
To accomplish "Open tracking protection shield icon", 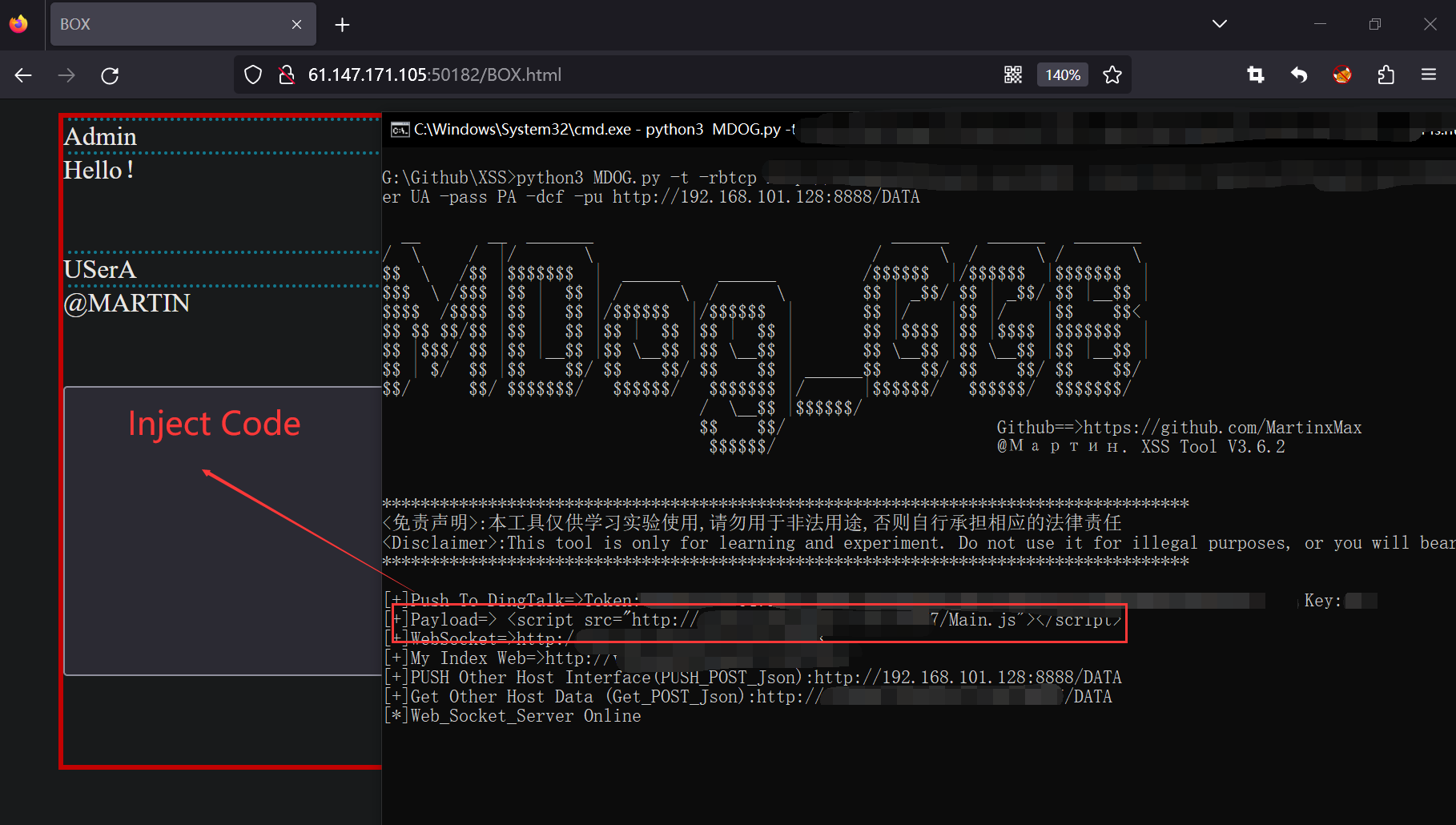I will click(x=253, y=75).
